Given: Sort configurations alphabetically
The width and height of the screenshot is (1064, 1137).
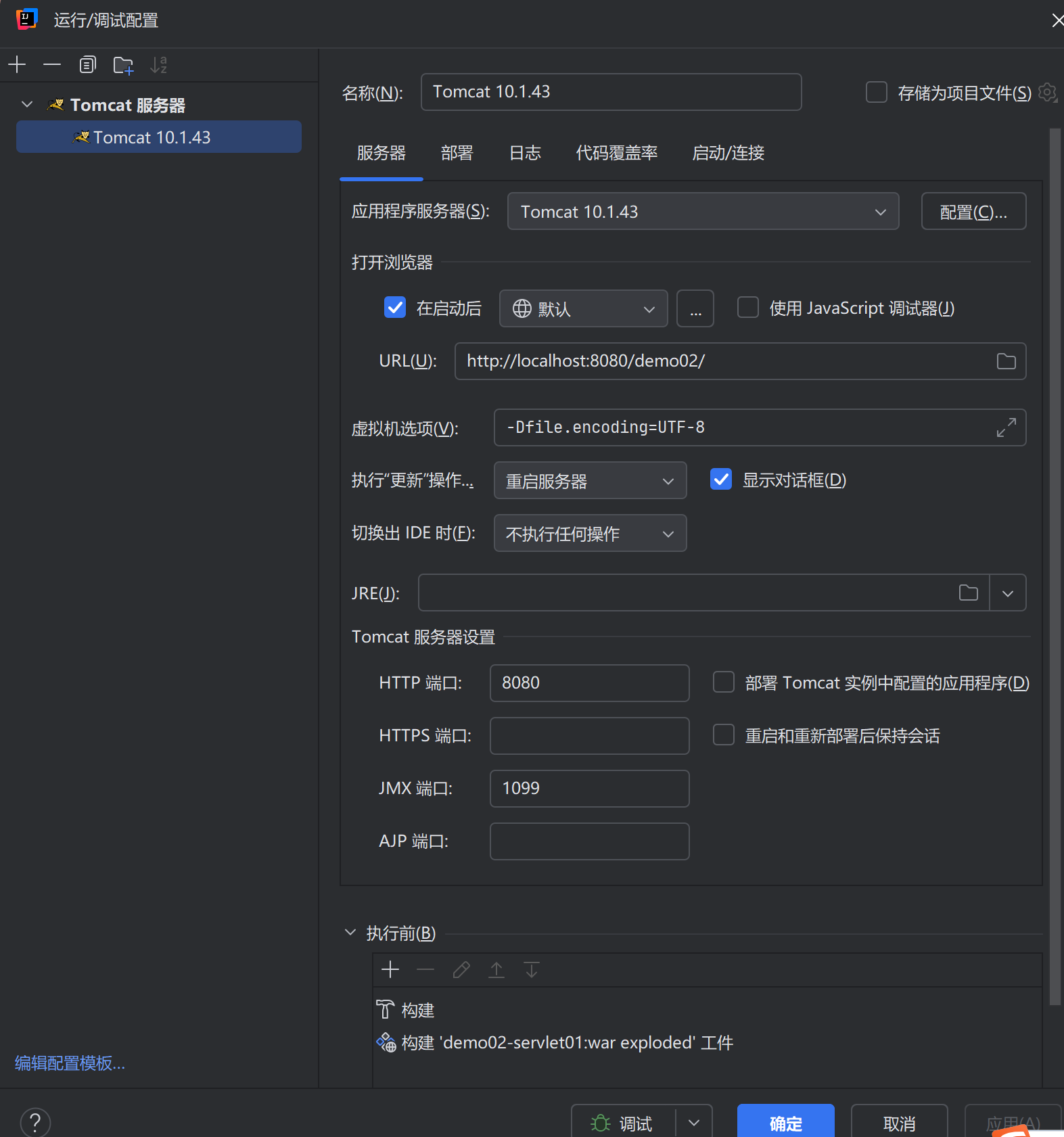Looking at the screenshot, I should click(x=159, y=65).
